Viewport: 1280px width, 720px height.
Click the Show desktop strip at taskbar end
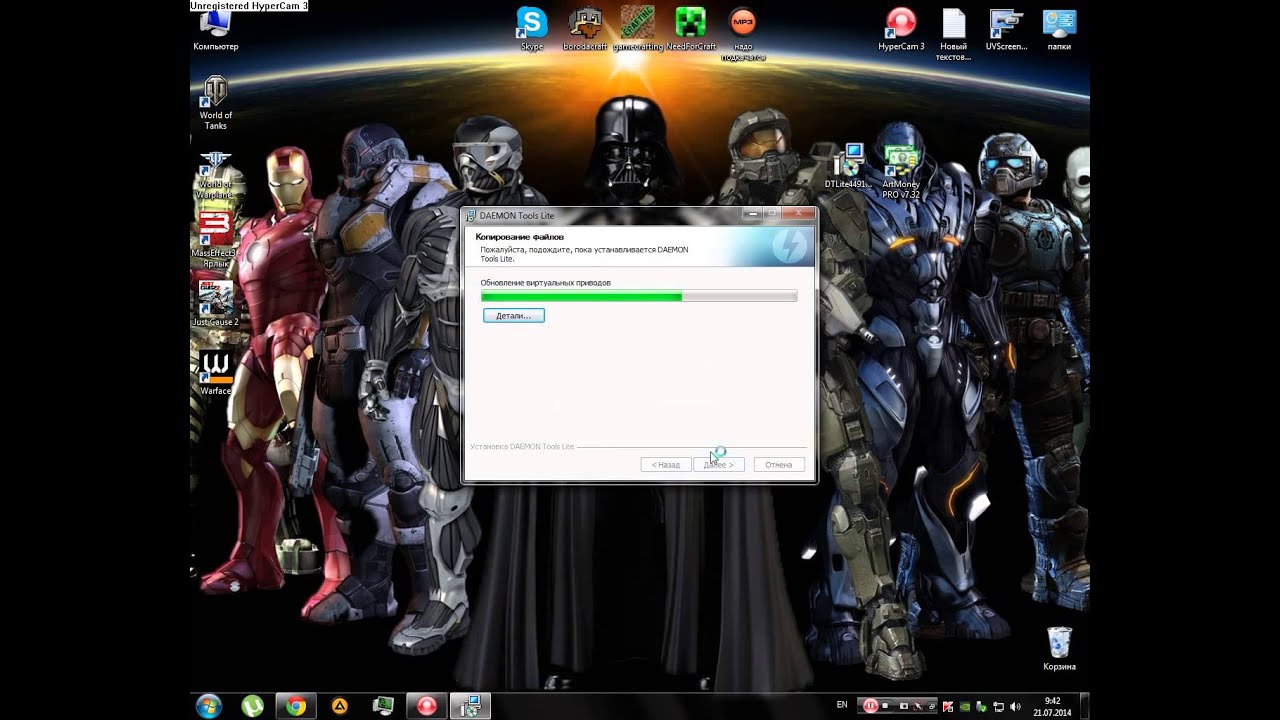tap(1084, 706)
